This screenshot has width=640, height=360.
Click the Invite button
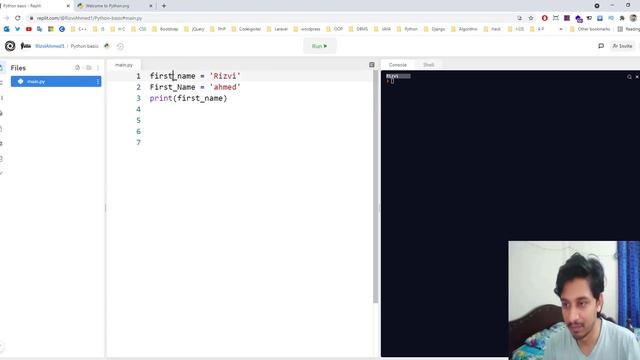(x=622, y=46)
